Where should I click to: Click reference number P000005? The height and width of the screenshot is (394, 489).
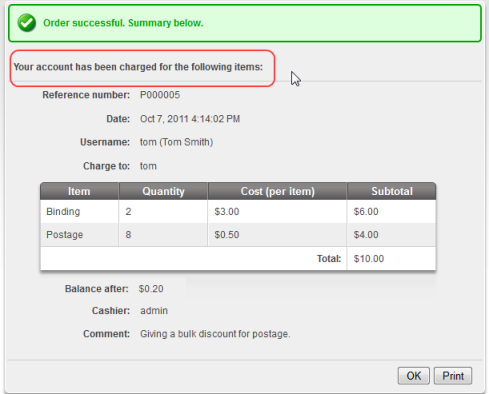[x=160, y=95]
